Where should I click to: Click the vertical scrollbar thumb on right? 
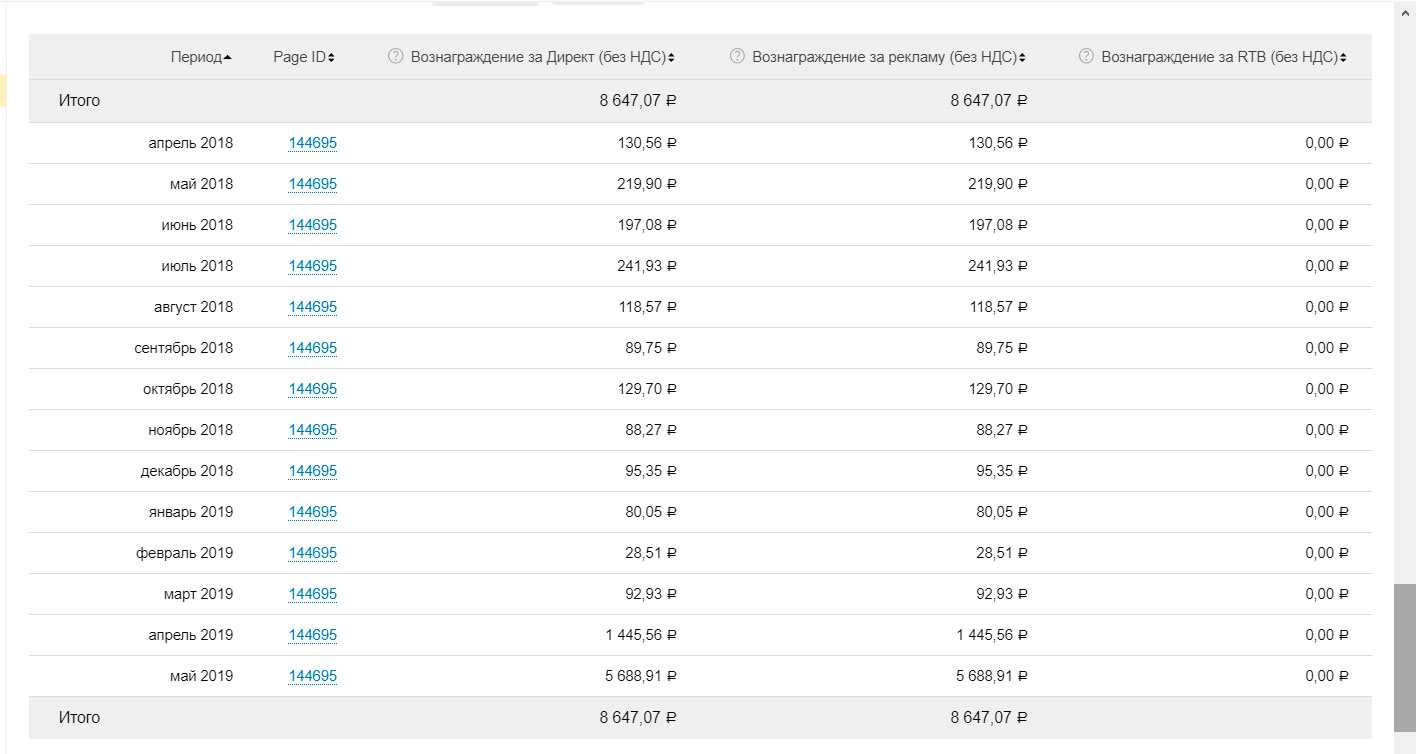click(x=1405, y=658)
